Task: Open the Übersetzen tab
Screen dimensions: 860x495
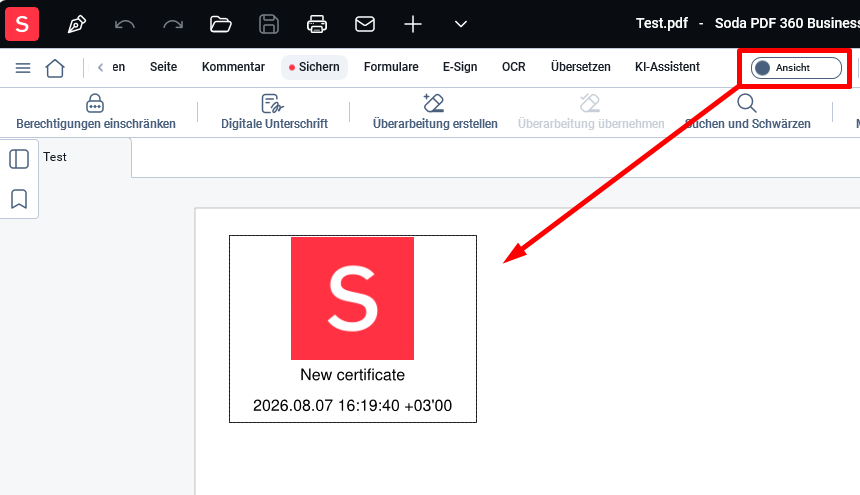Action: coord(580,67)
